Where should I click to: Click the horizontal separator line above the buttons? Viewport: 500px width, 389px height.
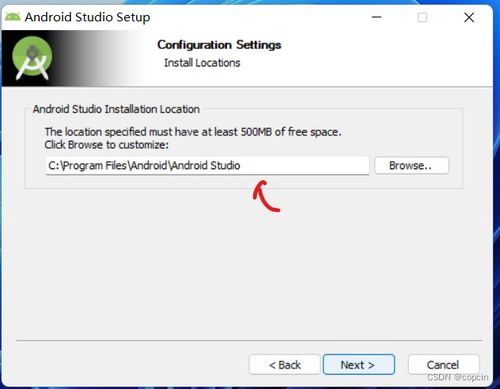(x=249, y=340)
